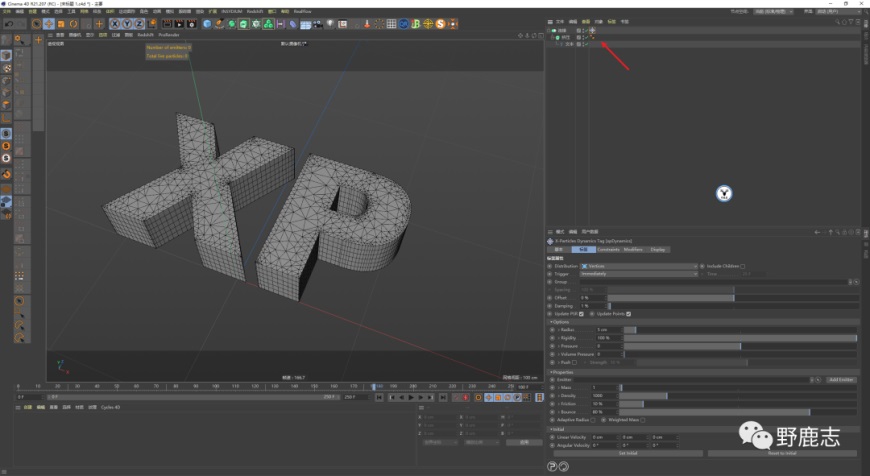Add a Cube primitive object

207,24
